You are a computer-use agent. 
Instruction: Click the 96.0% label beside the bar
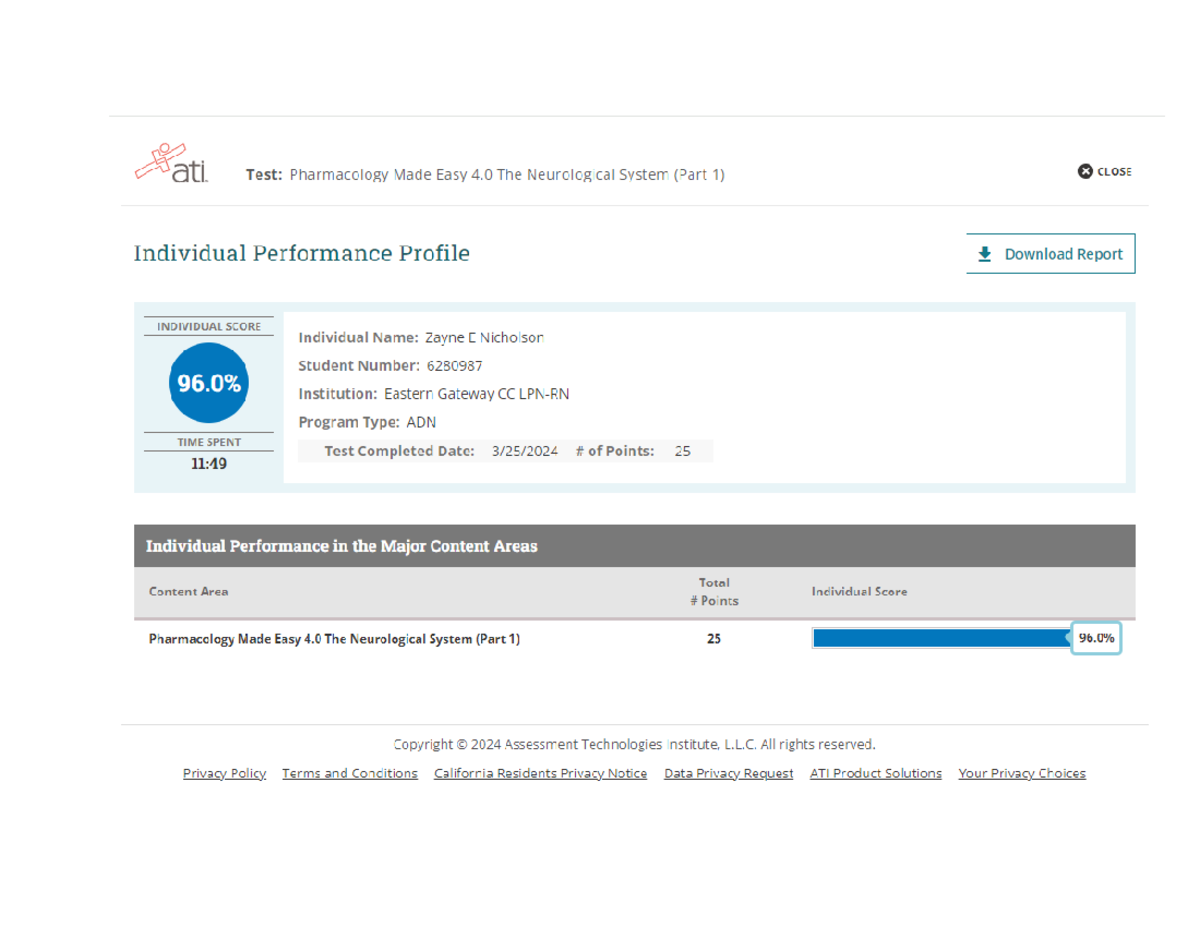(1096, 638)
